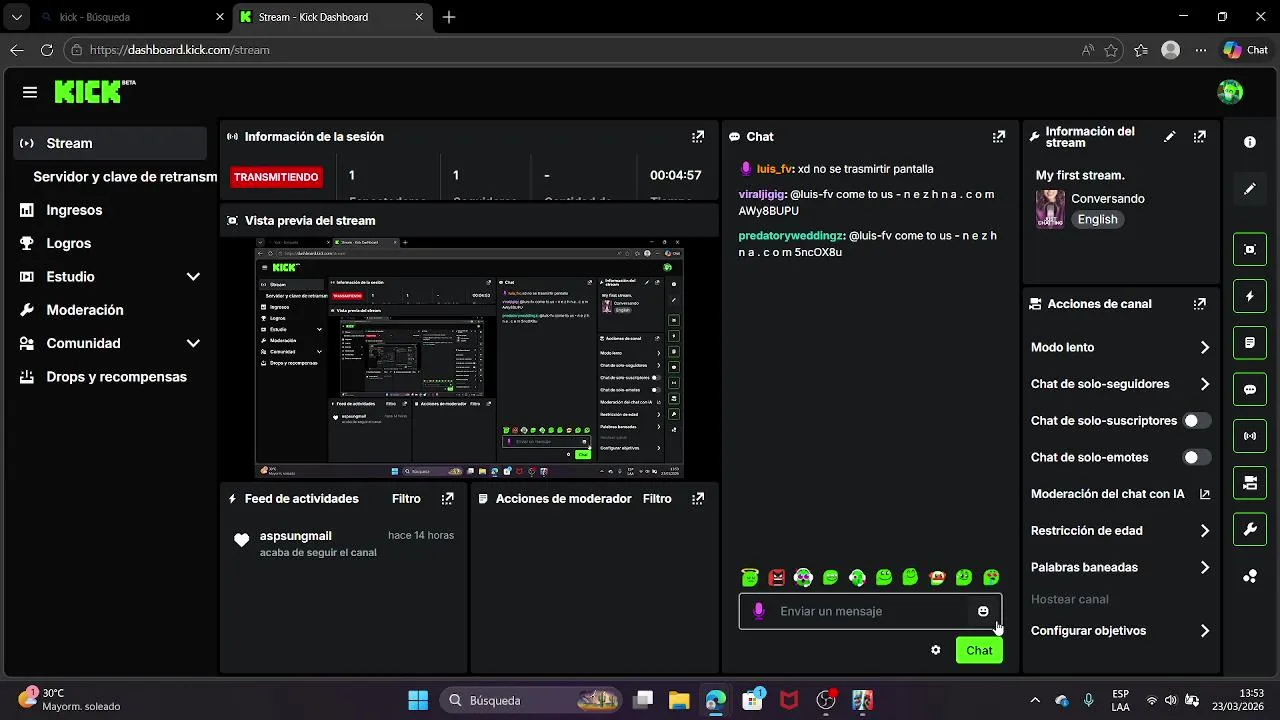
Task: Click the stream preview thumbnail
Action: click(x=469, y=358)
